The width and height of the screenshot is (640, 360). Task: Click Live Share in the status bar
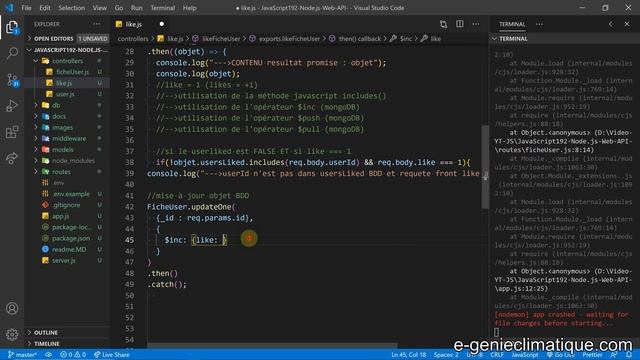click(112, 355)
